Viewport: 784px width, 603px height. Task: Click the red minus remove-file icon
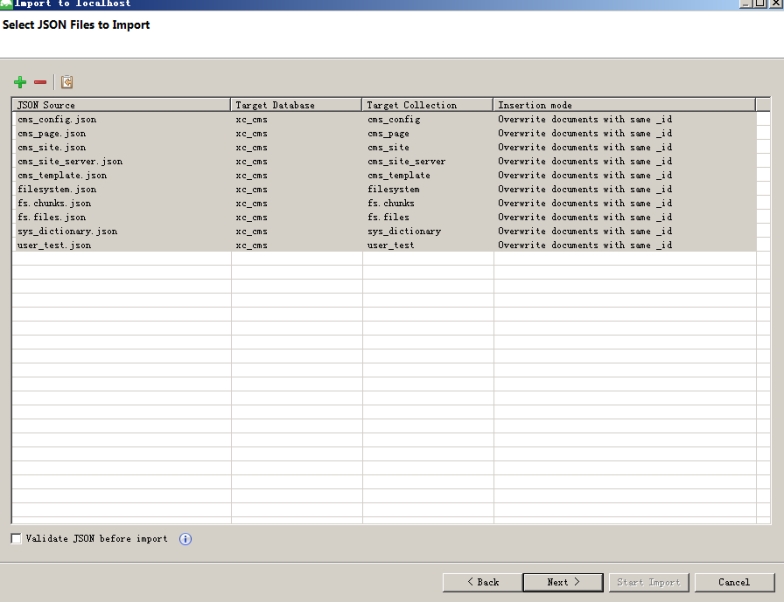40,82
